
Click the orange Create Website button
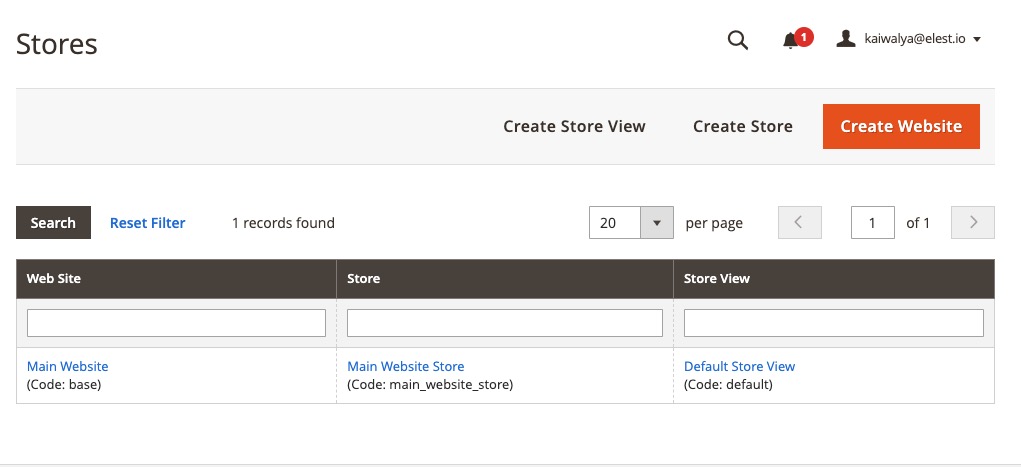[901, 126]
